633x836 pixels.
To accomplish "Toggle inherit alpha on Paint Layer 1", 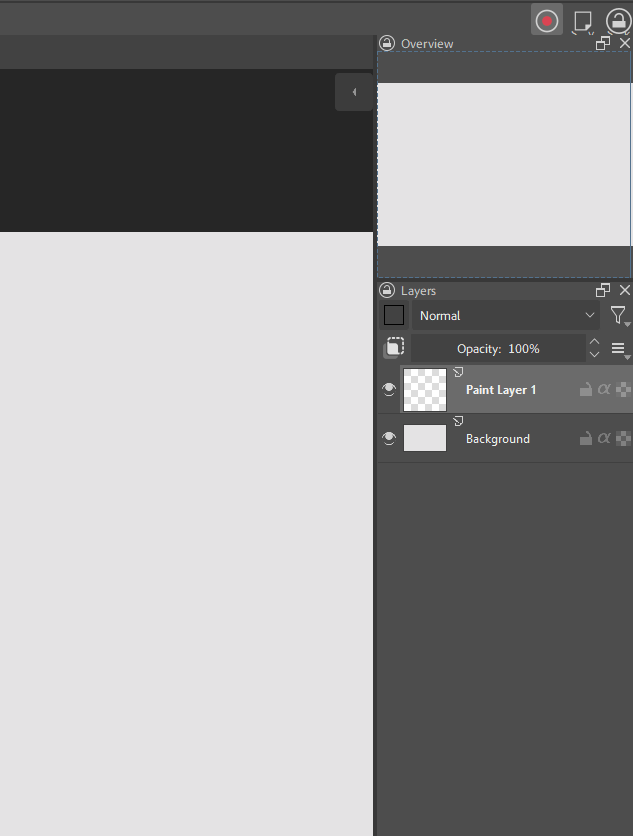I will (604, 389).
